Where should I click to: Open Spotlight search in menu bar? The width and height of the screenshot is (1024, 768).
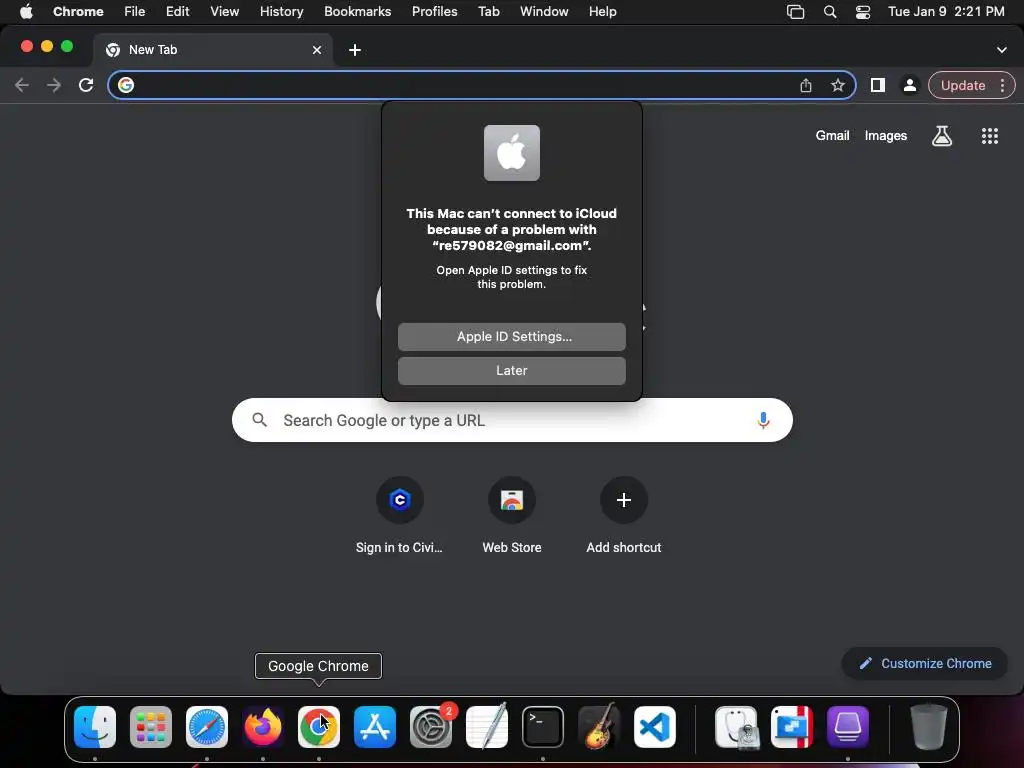coord(829,12)
